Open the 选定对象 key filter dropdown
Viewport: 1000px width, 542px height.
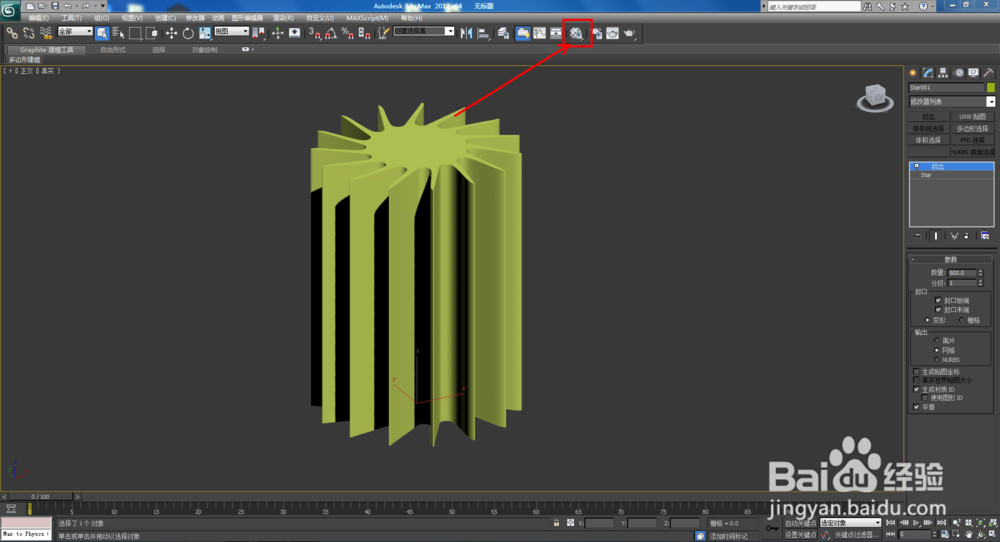click(x=850, y=523)
